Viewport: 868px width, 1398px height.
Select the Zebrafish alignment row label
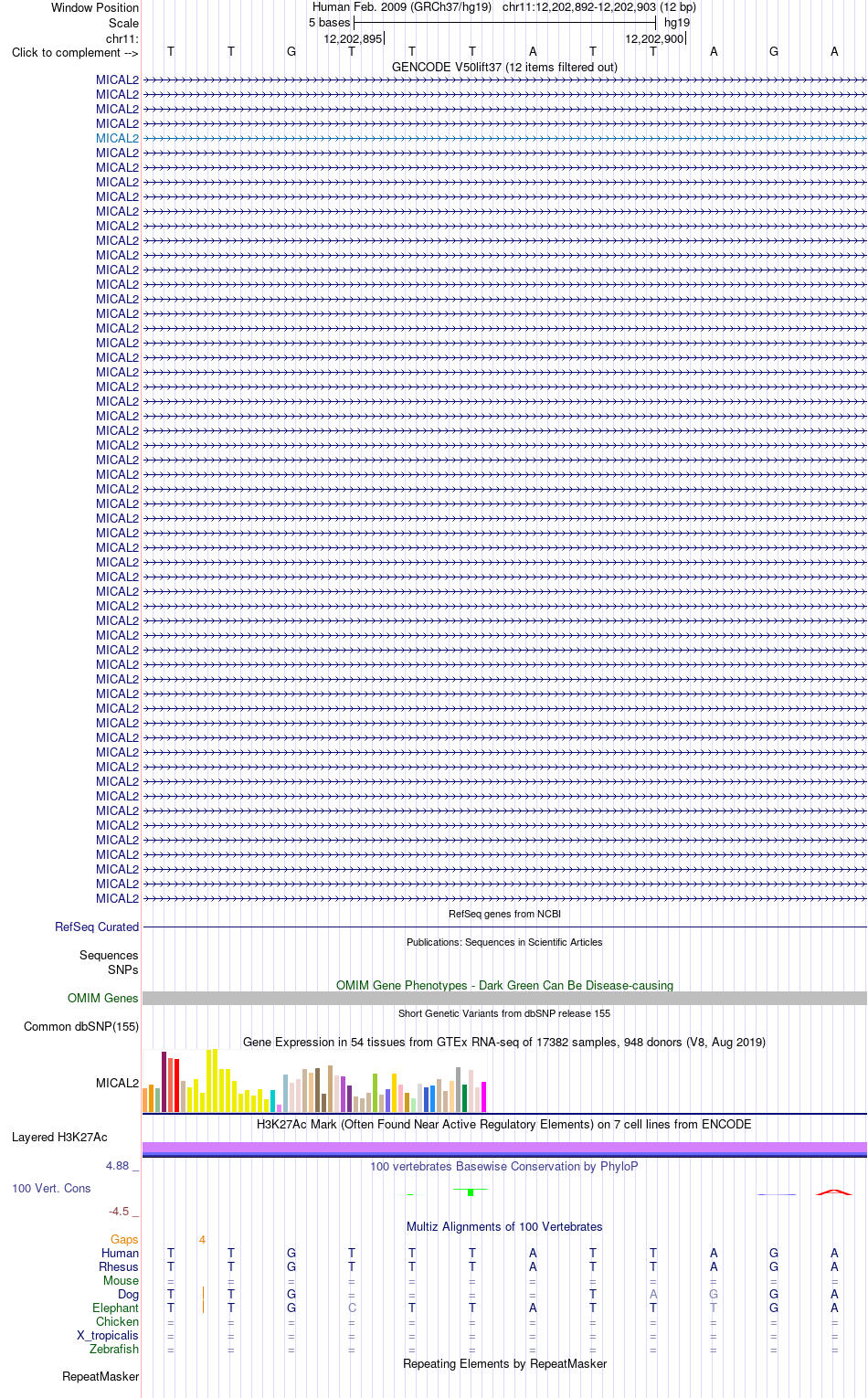pos(114,1349)
